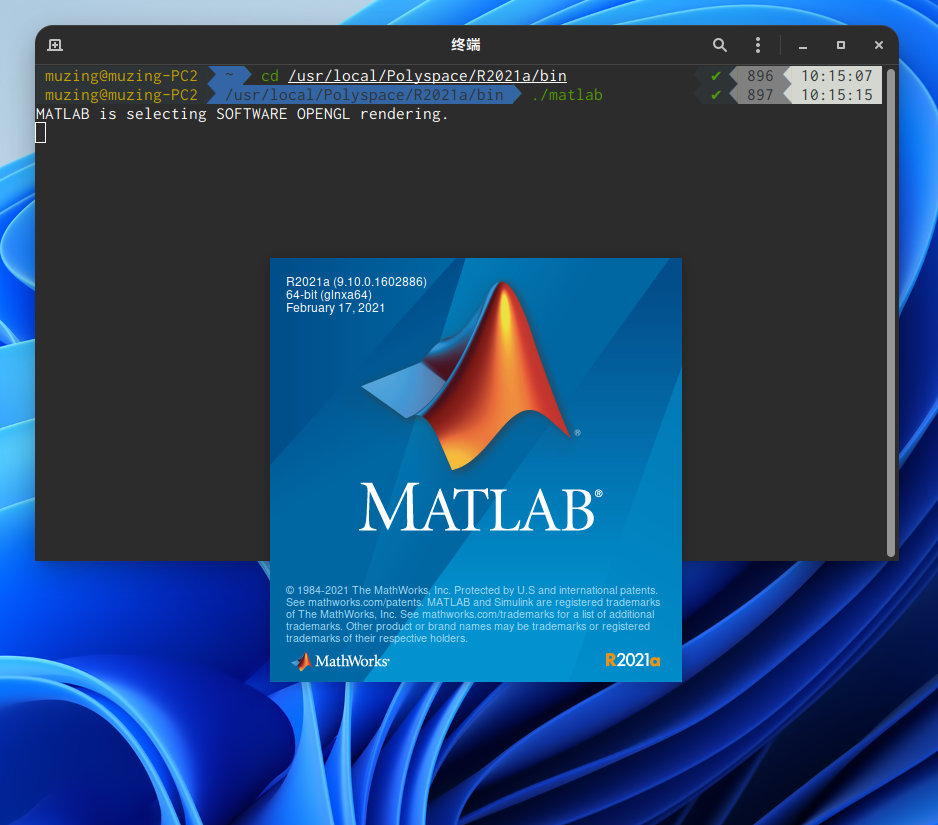938x825 pixels.
Task: Activate the terminal search magnifier
Action: [719, 45]
